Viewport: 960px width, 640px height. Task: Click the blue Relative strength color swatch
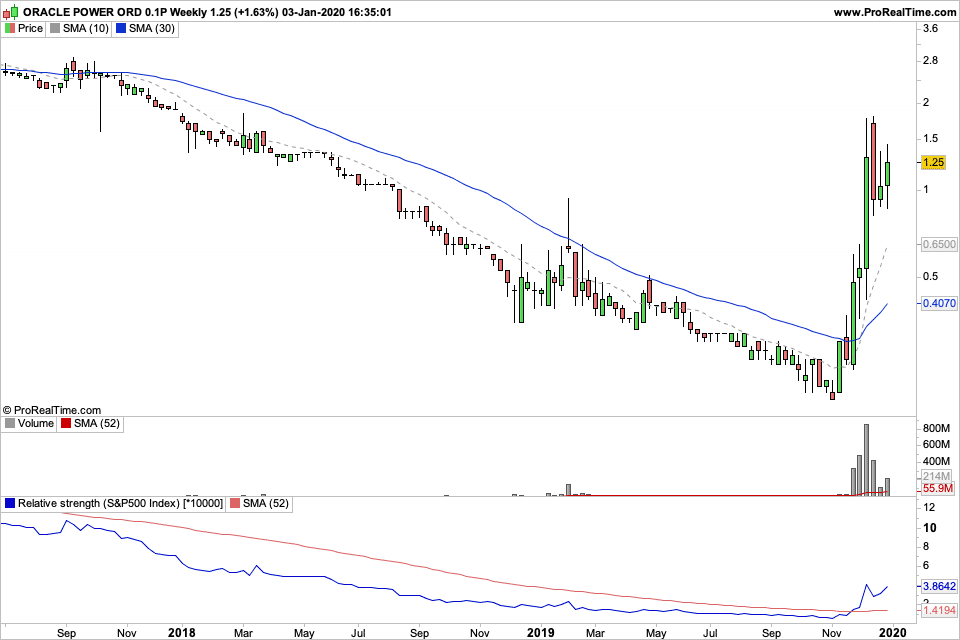pos(10,503)
